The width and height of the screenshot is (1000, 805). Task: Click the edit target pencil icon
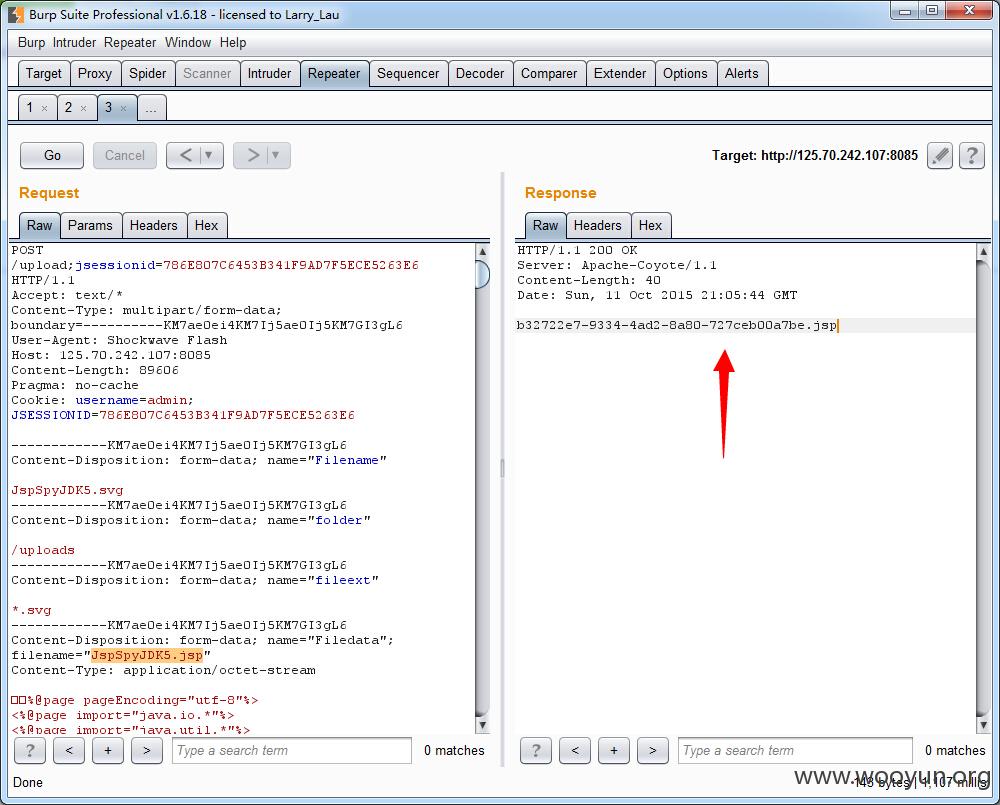939,156
